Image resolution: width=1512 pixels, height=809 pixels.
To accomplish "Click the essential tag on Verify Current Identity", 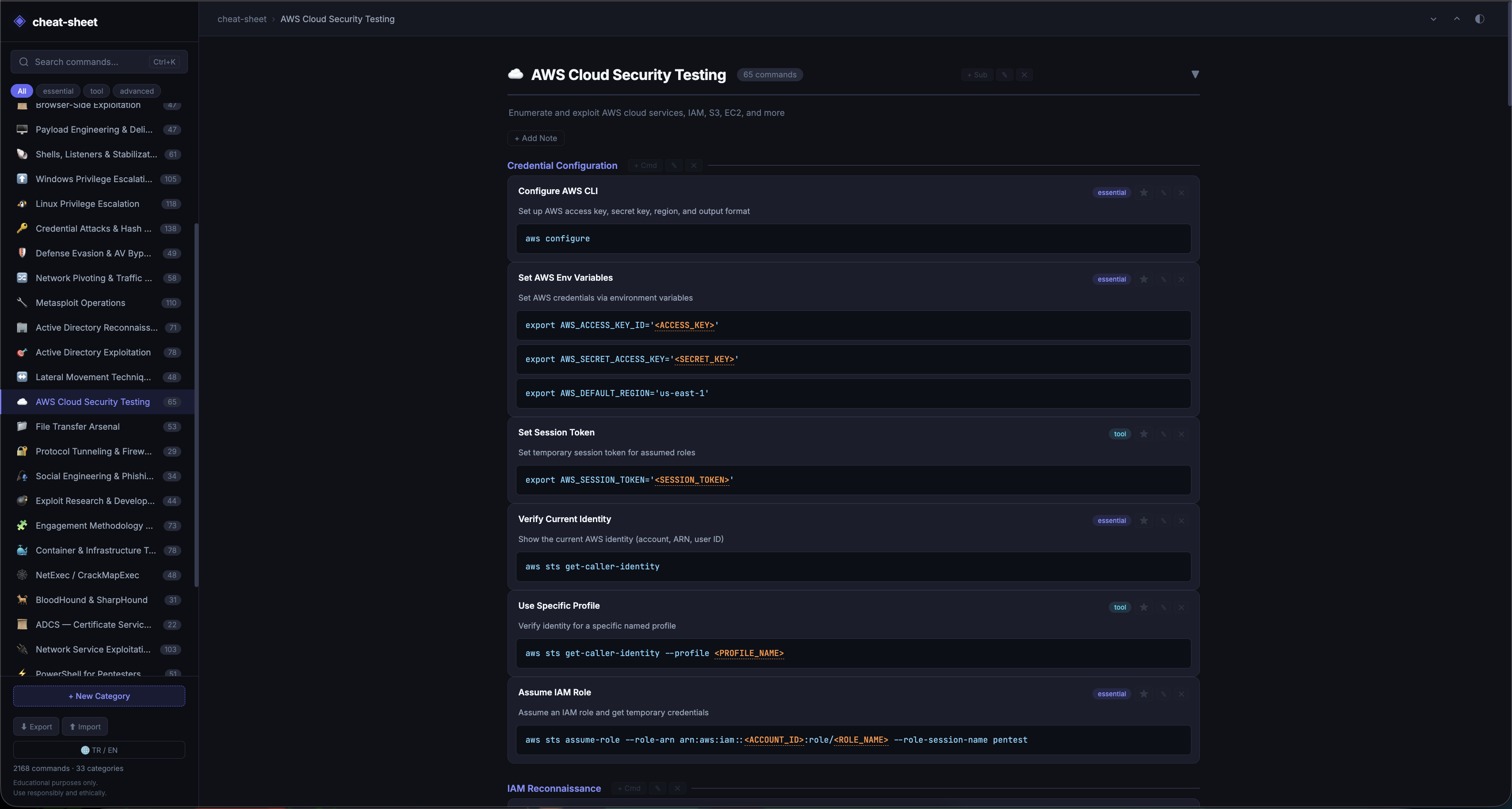I will click(x=1112, y=521).
